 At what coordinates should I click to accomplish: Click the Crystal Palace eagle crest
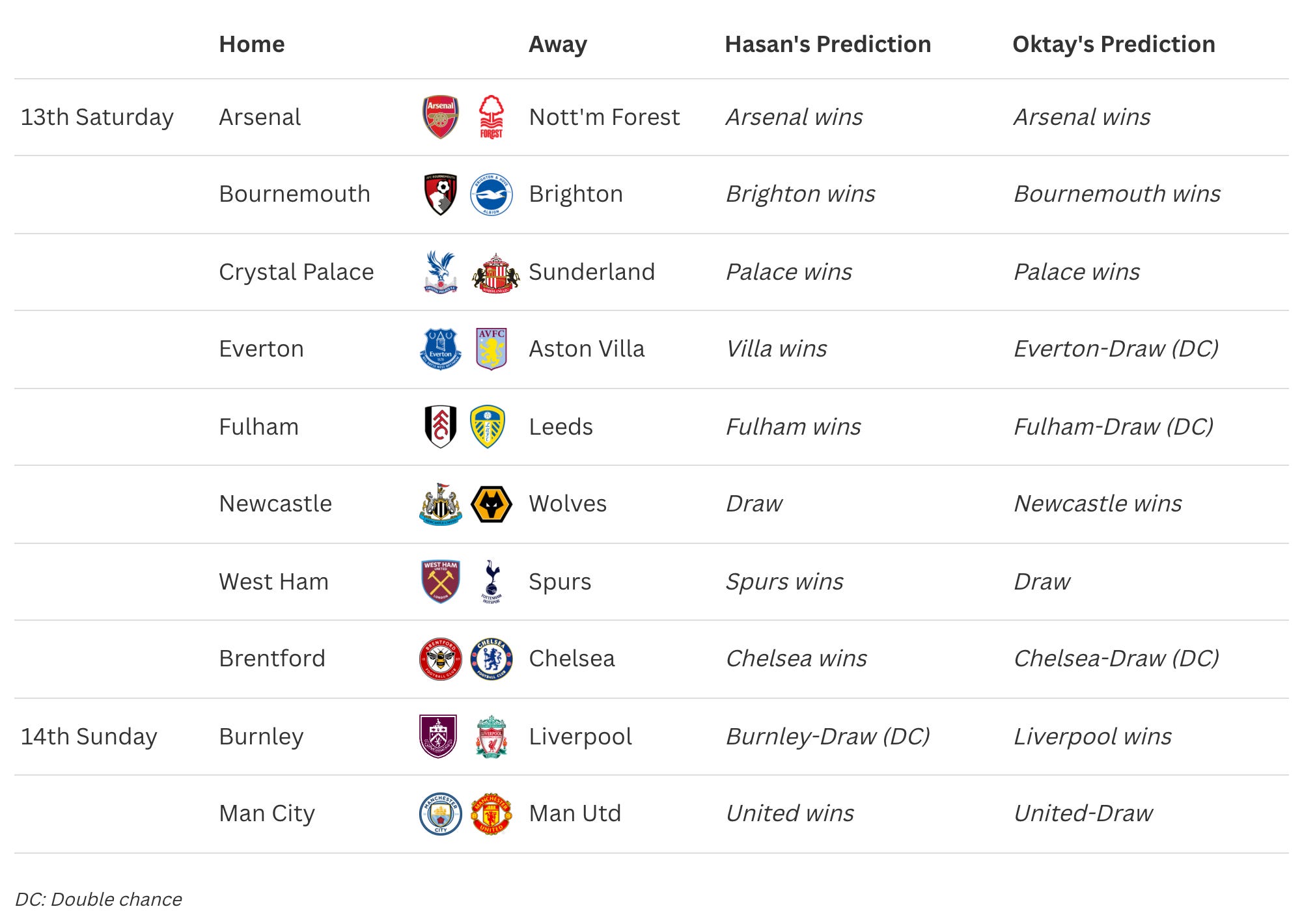(441, 272)
